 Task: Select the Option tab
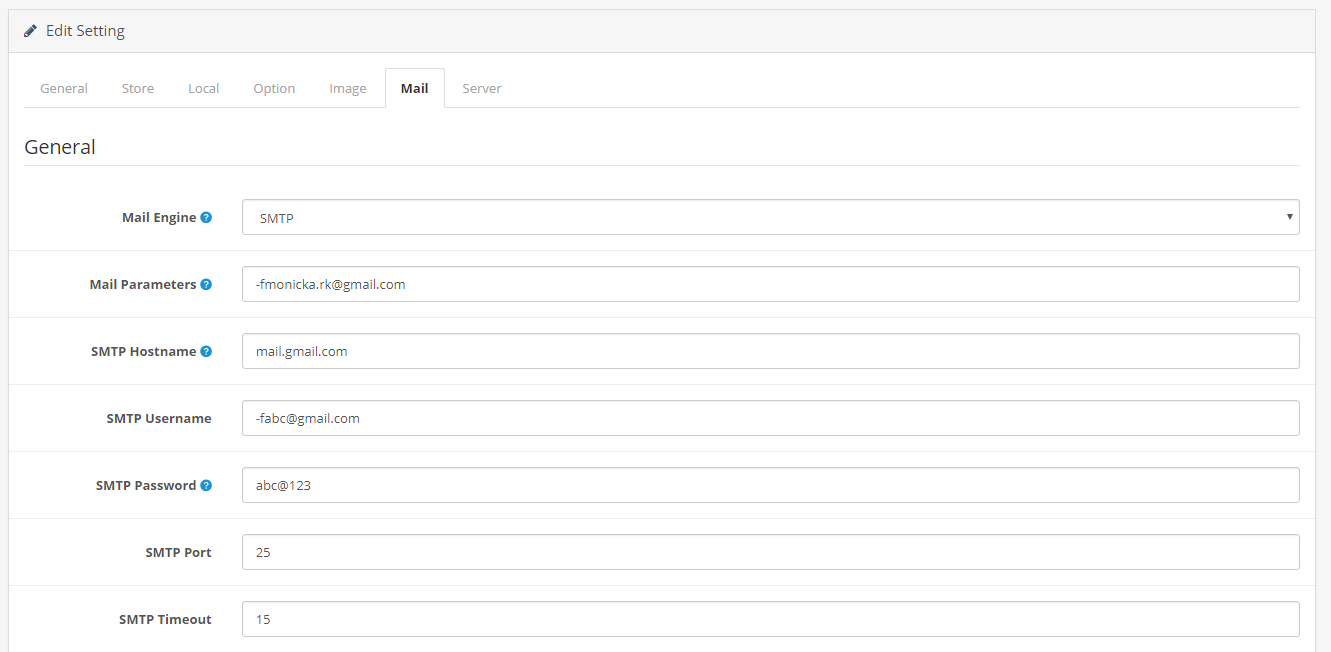point(274,88)
